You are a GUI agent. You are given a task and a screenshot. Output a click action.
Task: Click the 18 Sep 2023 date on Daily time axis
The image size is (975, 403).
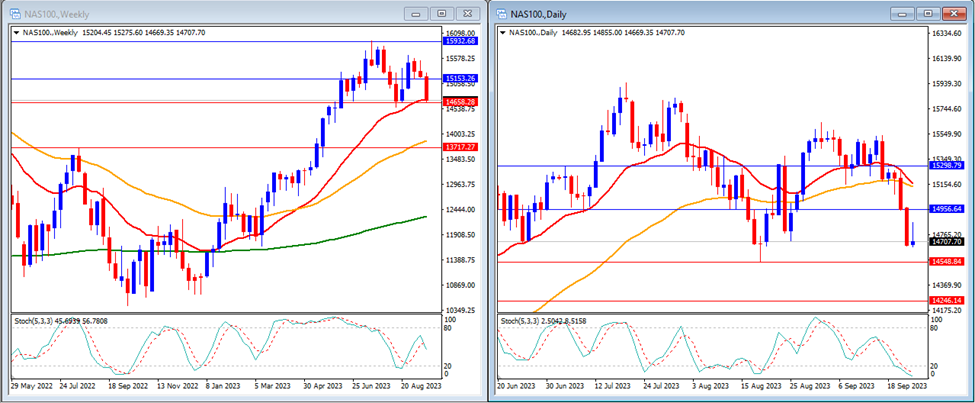click(x=907, y=386)
